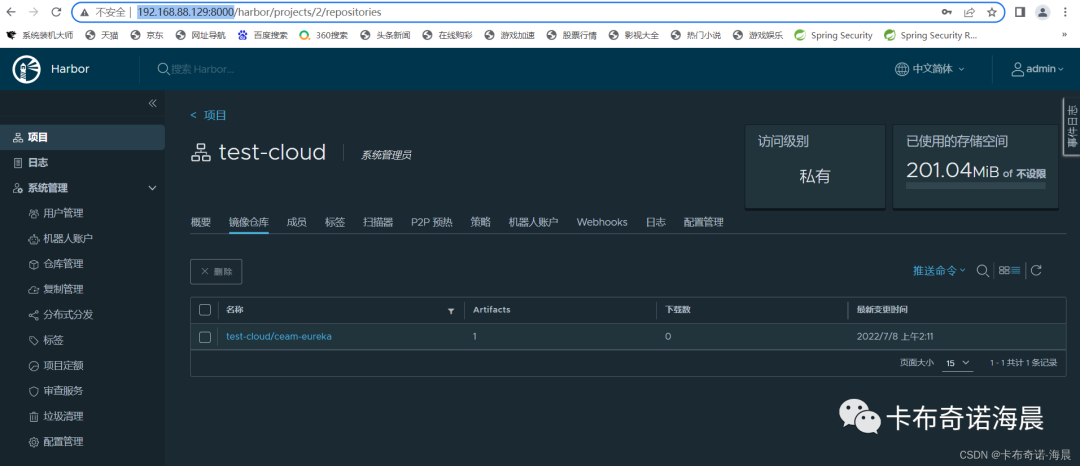This screenshot has width=1080, height=466.
Task: Switch to list view icon
Action: [1015, 271]
